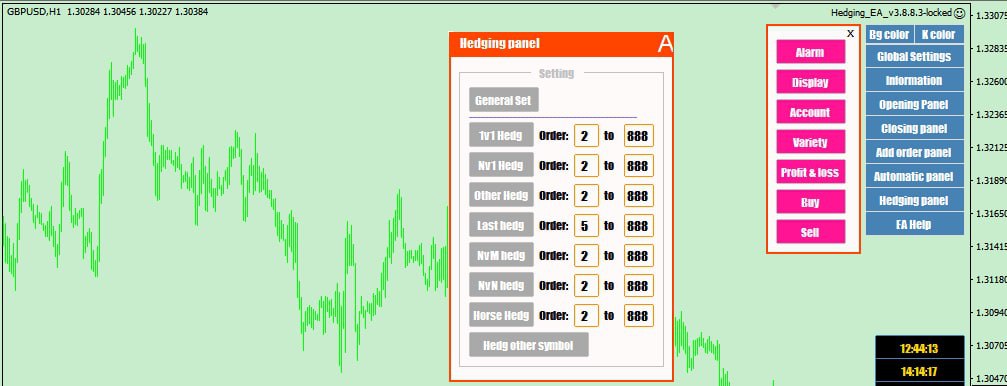
Task: Choose the NvN hedg button
Action: pos(501,285)
